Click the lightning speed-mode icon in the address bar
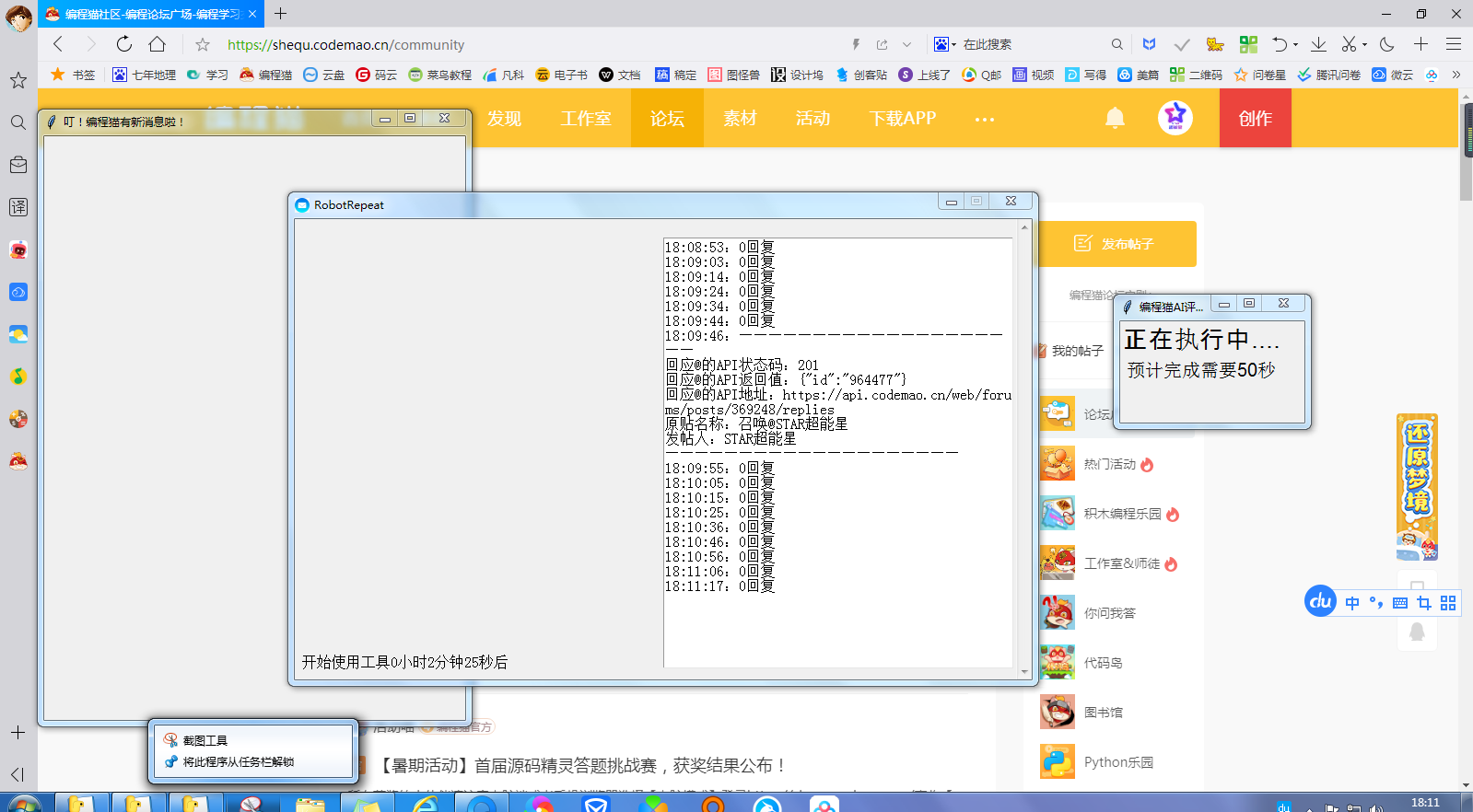1473x812 pixels. point(856,44)
